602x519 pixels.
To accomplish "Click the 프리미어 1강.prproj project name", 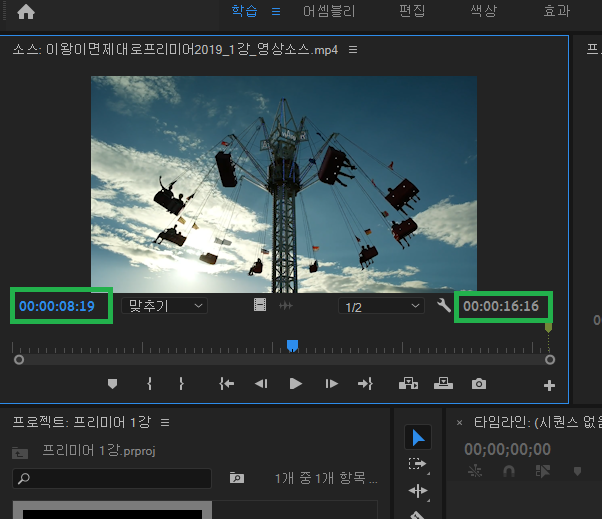I will [x=99, y=450].
